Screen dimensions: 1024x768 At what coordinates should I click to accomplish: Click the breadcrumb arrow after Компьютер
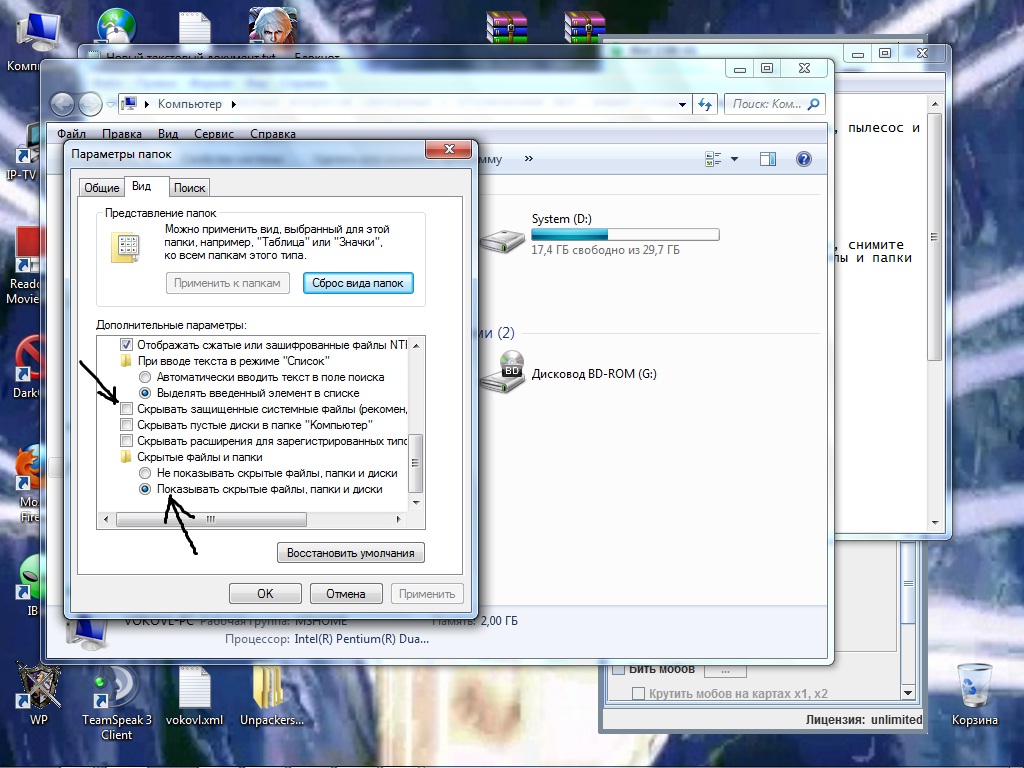pyautogui.click(x=233, y=104)
